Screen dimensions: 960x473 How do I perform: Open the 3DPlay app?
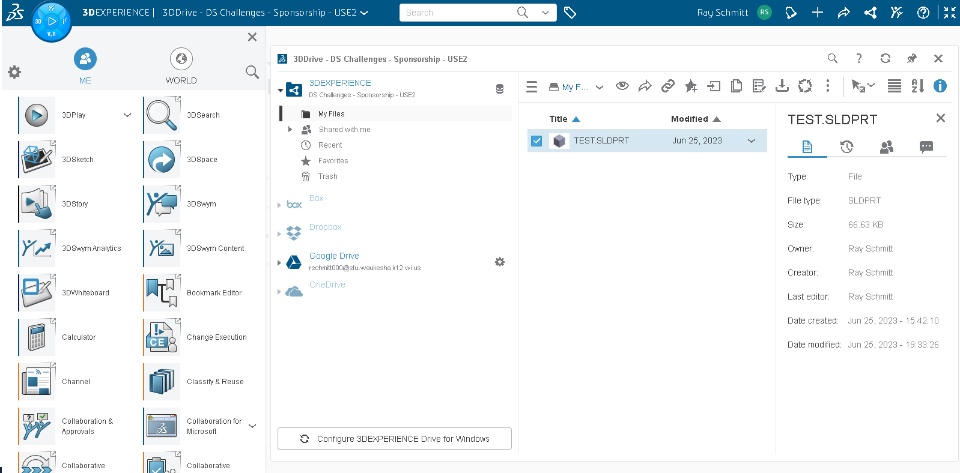[x=36, y=115]
